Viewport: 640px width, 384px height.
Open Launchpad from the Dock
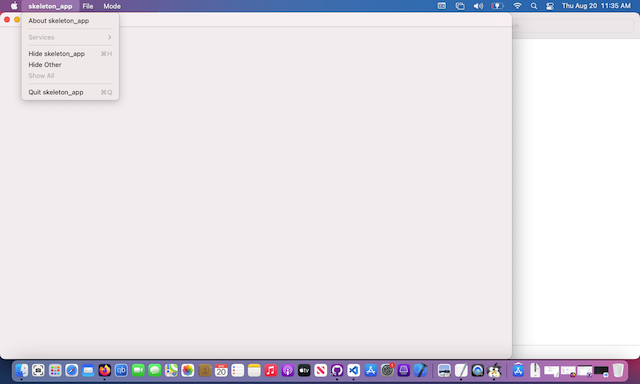tap(55, 371)
